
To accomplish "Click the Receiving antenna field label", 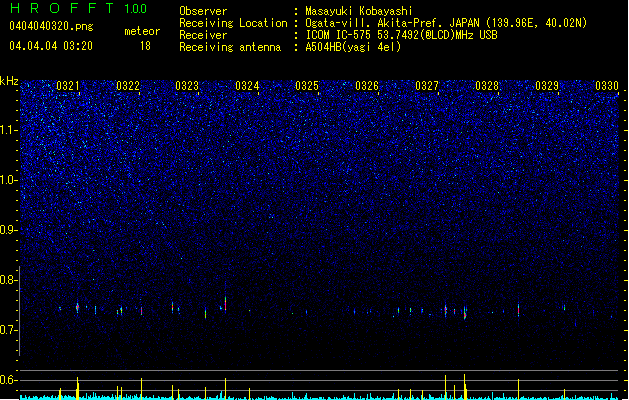I will coord(230,47).
